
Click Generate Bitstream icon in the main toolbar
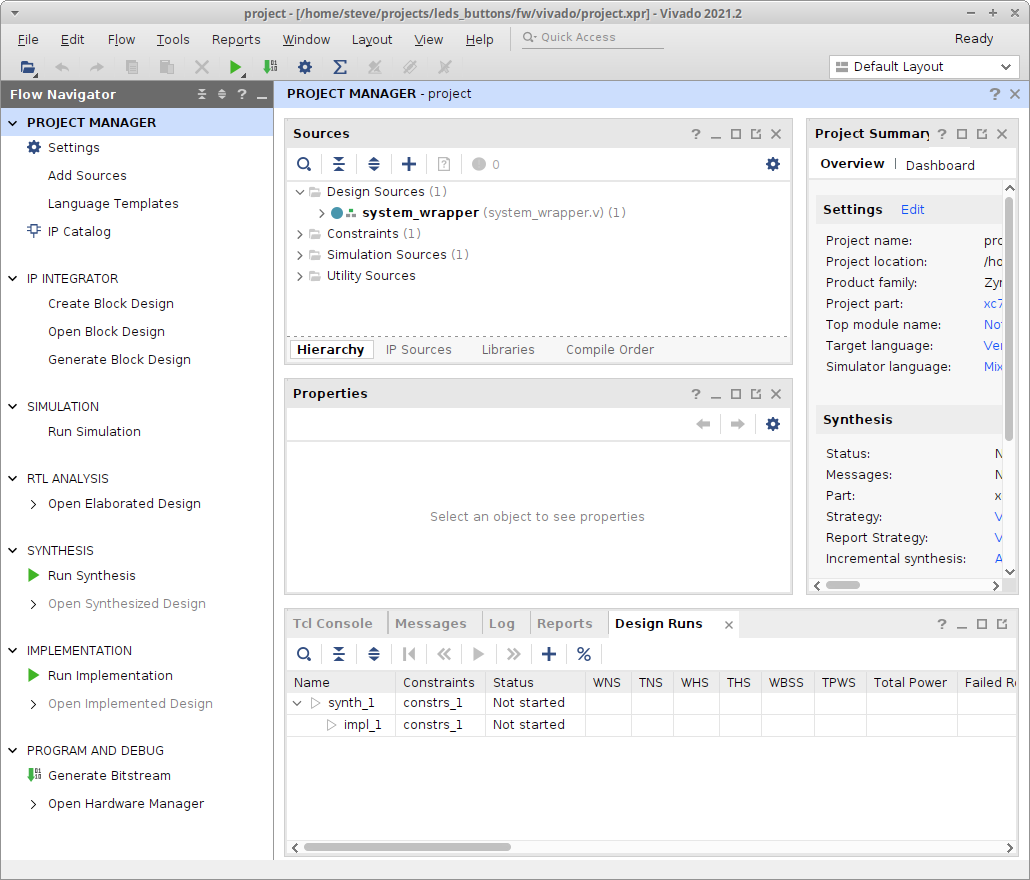pyautogui.click(x=270, y=67)
